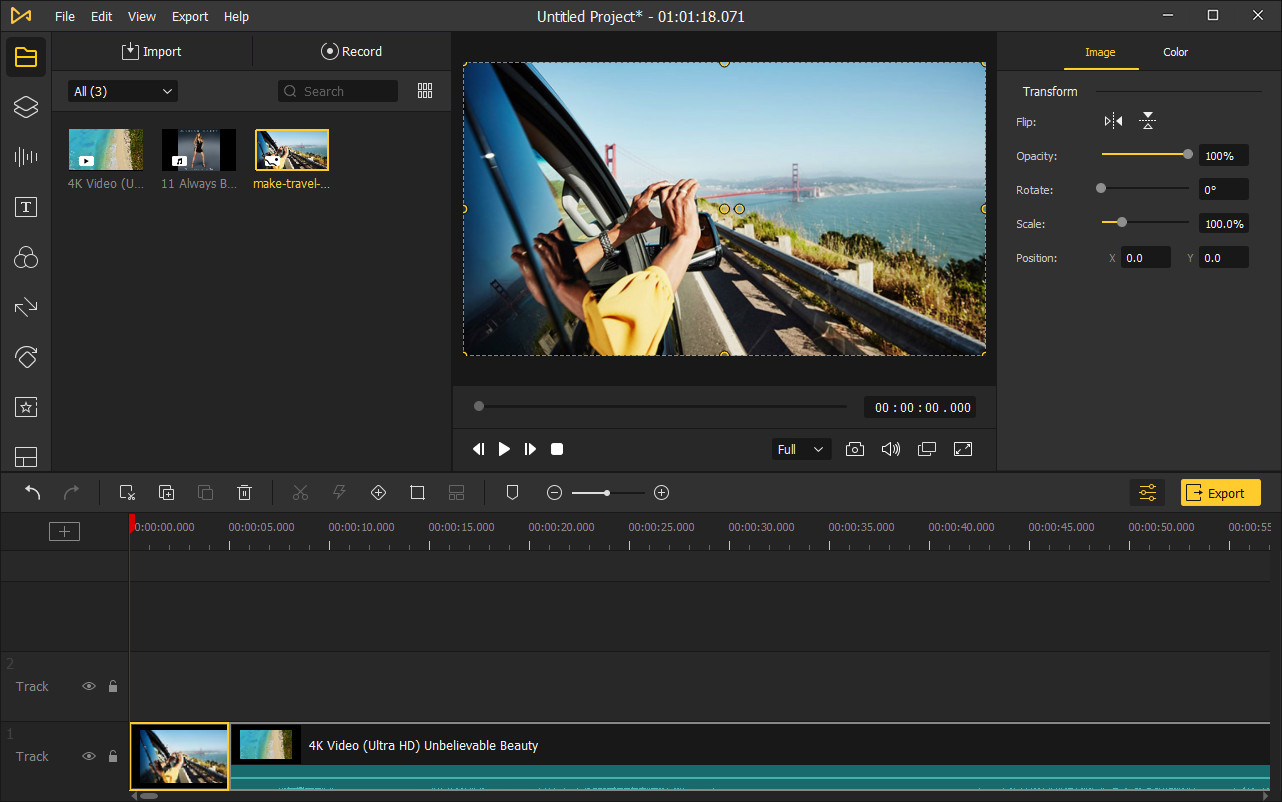Open the All (3) media filter dropdown

pyautogui.click(x=121, y=90)
